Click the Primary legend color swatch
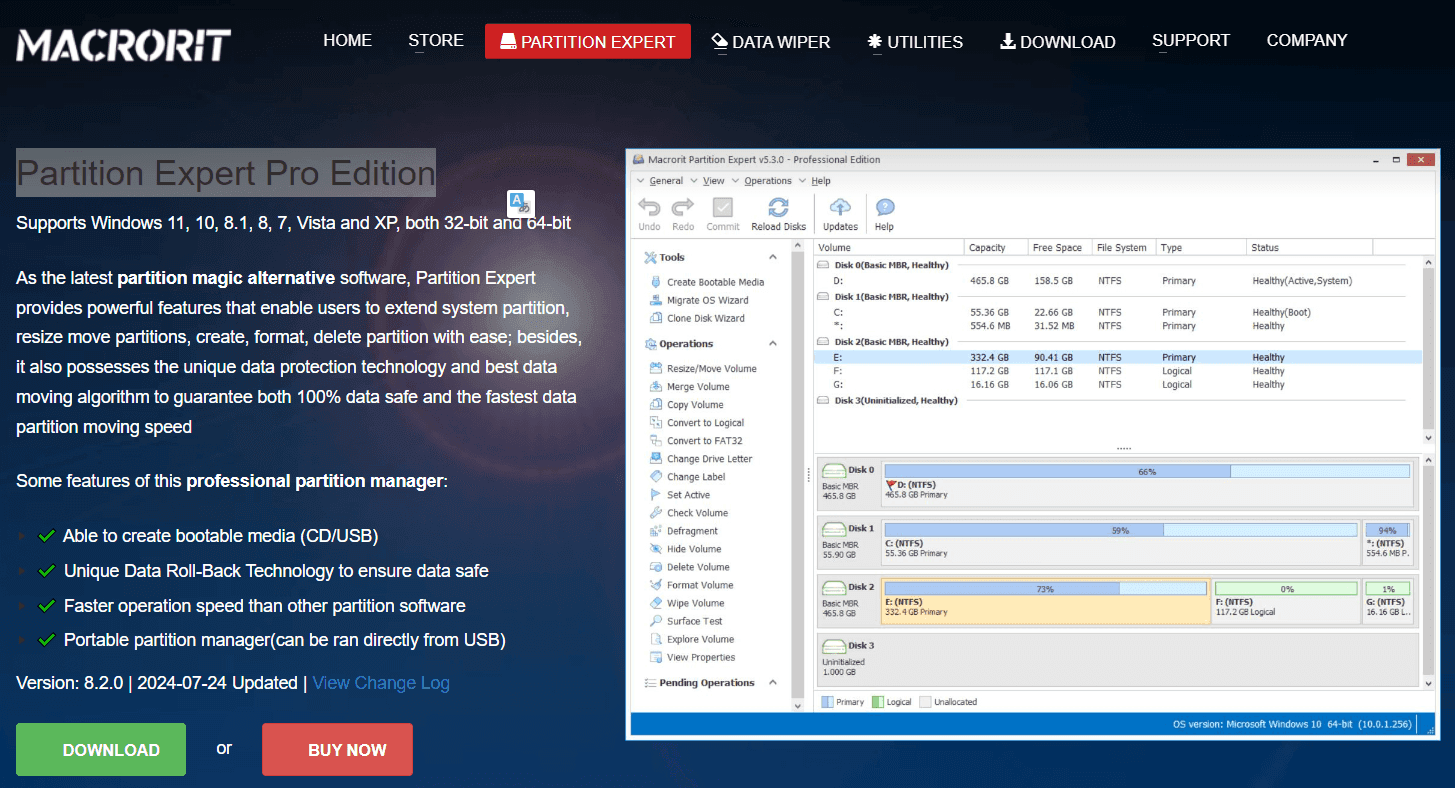This screenshot has width=1455, height=788. pos(827,702)
